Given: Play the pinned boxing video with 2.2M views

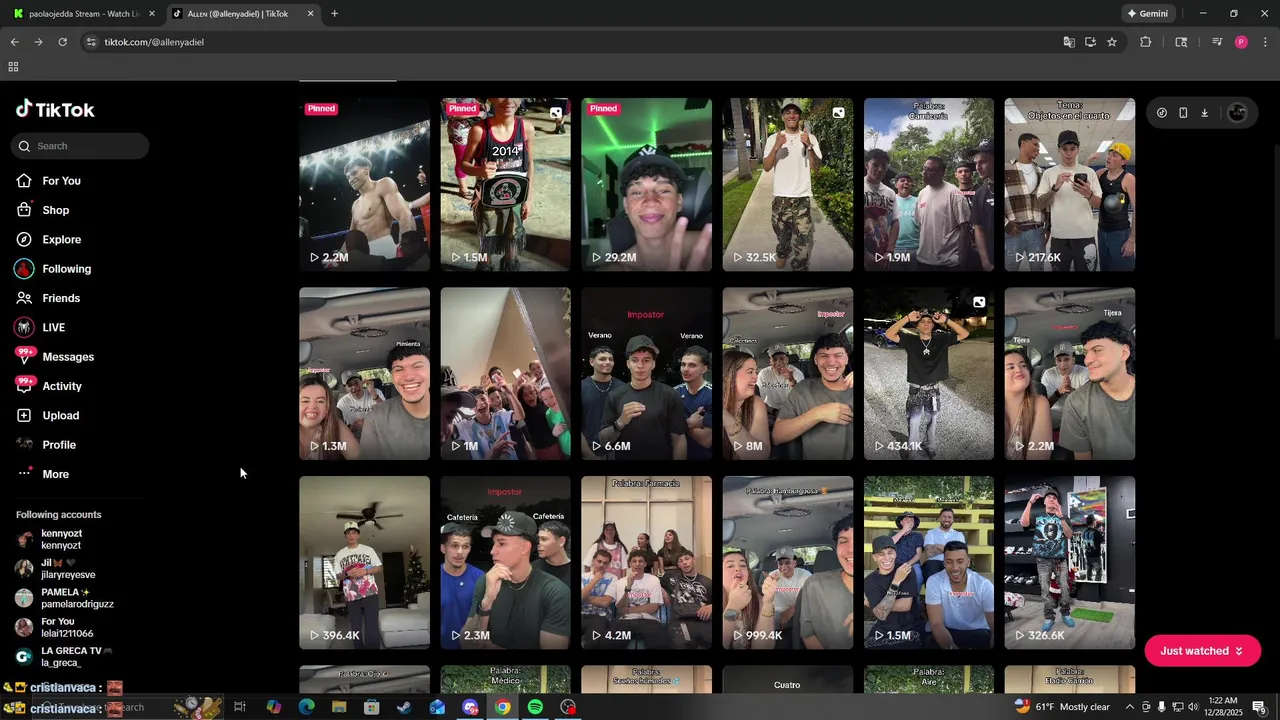Looking at the screenshot, I should [364, 185].
